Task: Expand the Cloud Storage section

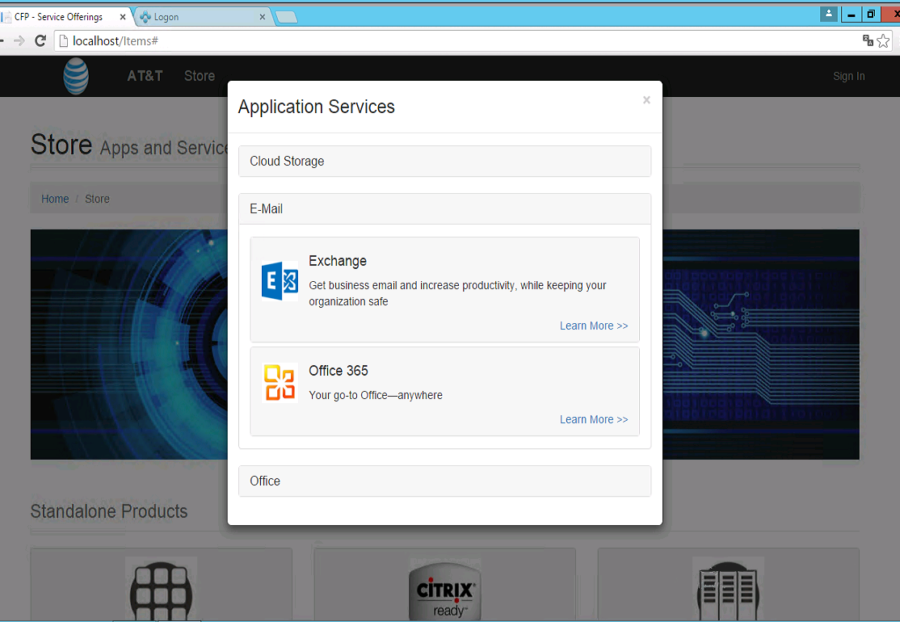Action: point(444,161)
